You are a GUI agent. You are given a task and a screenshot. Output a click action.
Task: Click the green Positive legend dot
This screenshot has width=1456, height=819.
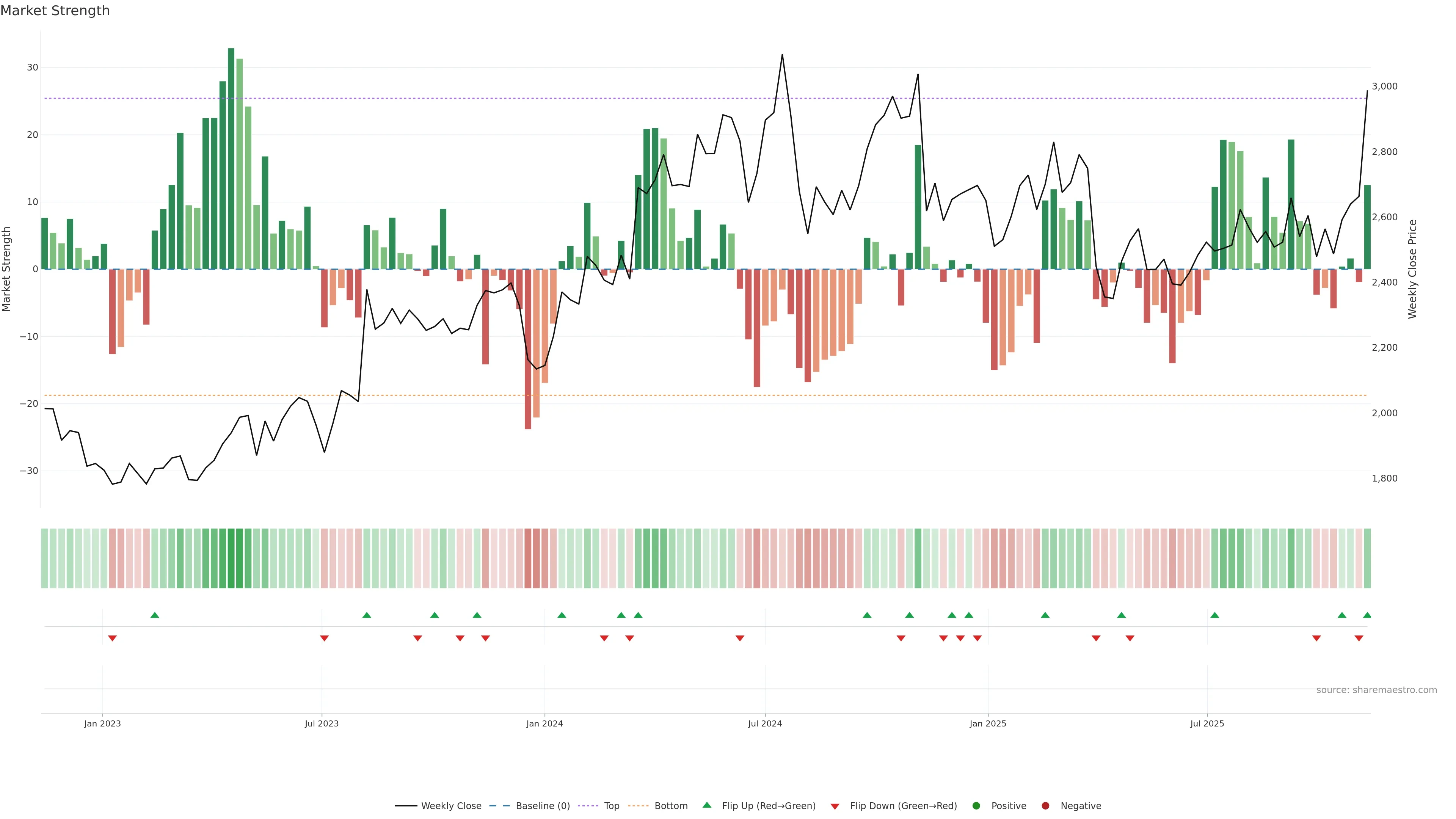click(x=976, y=806)
